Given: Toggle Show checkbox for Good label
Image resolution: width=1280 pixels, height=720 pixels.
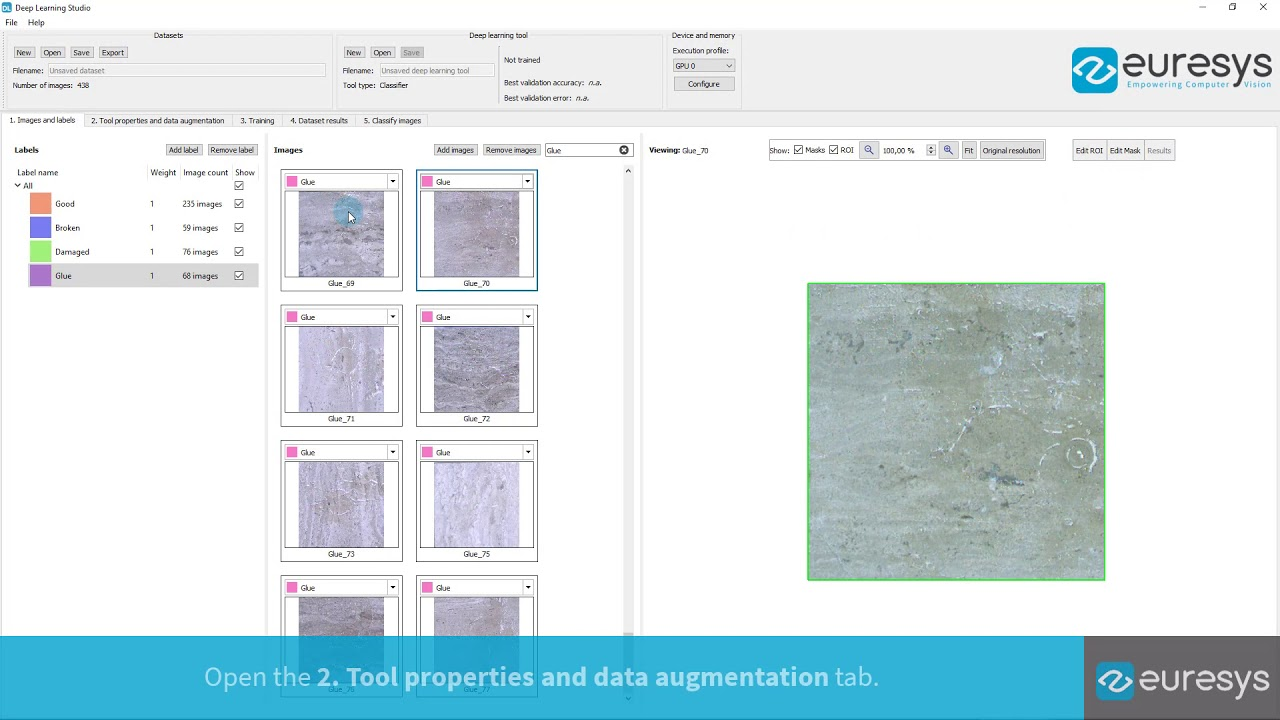Looking at the screenshot, I should pyautogui.click(x=239, y=204).
